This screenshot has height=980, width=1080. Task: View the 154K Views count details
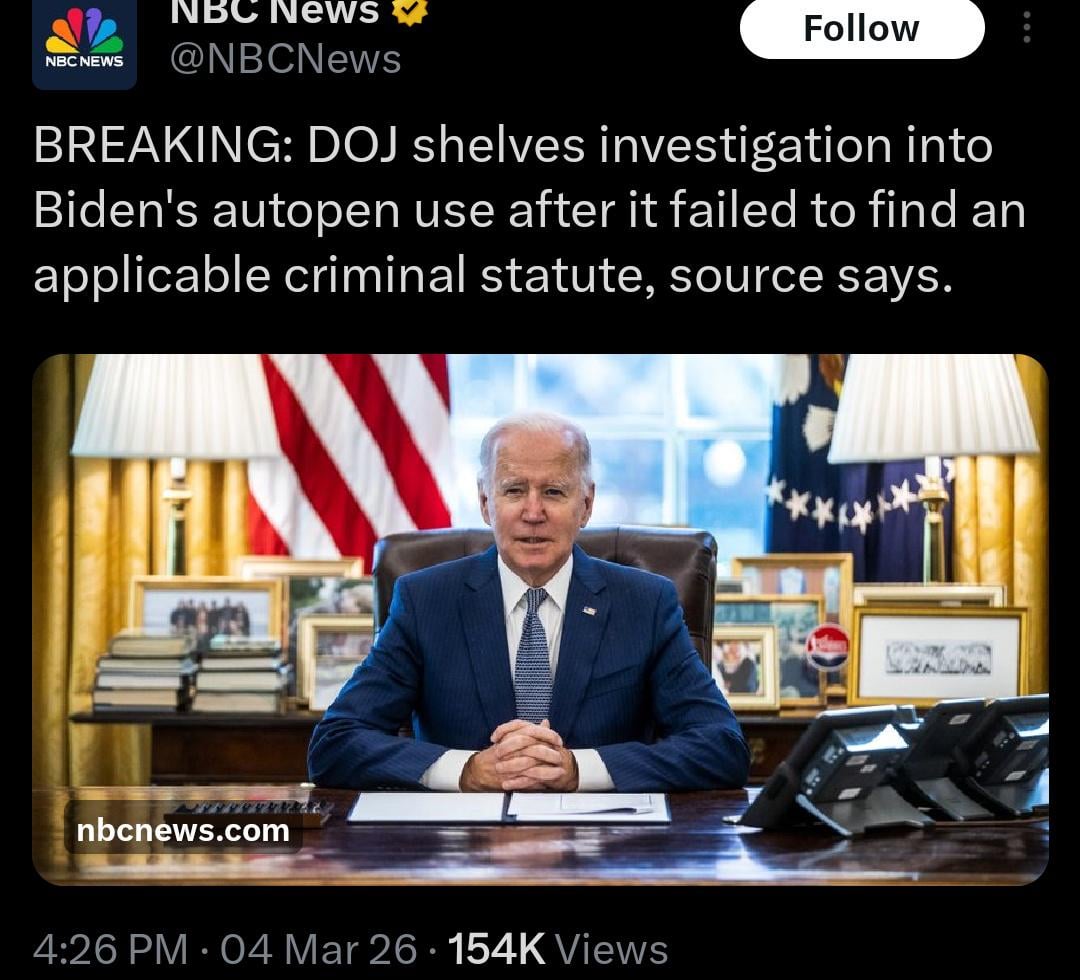tap(558, 949)
